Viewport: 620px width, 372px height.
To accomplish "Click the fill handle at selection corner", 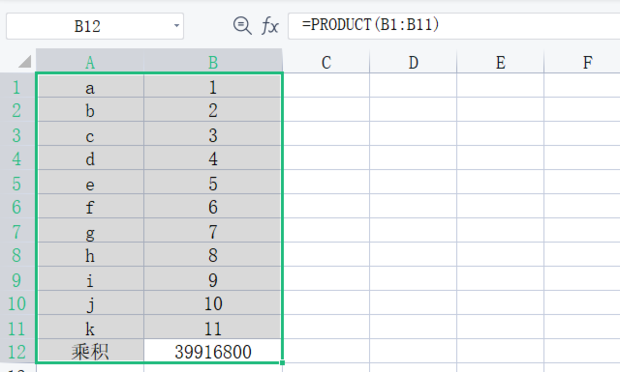I will (x=282, y=363).
